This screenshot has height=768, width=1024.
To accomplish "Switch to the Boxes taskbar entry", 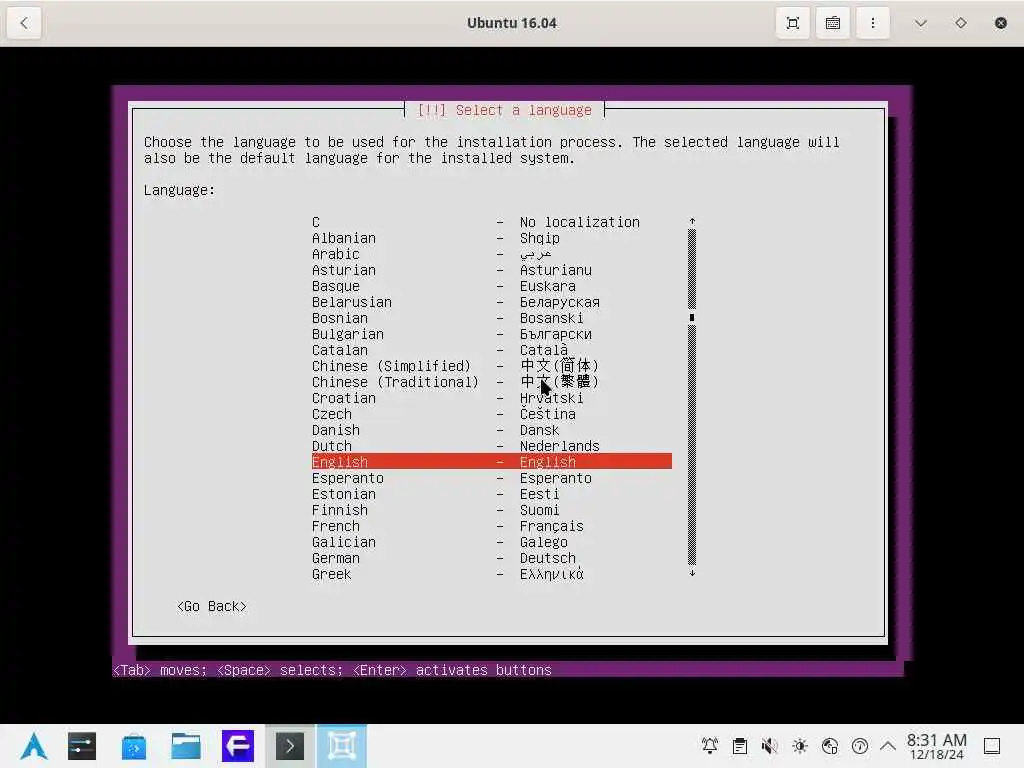I will pos(342,746).
